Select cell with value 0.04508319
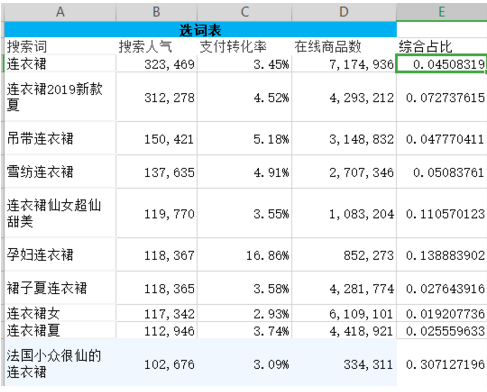 [442, 64]
